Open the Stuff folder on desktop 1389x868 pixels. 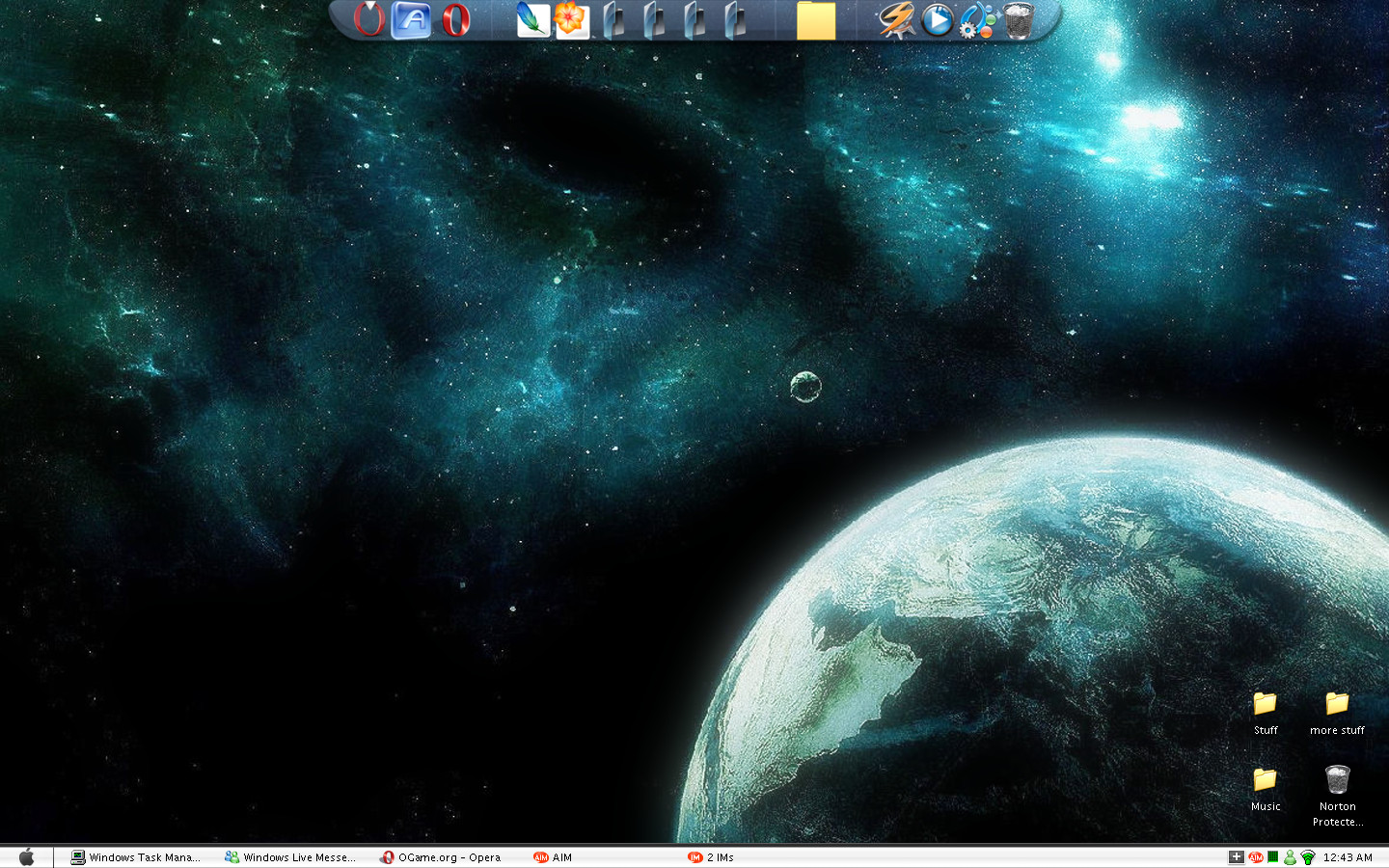tap(1266, 714)
